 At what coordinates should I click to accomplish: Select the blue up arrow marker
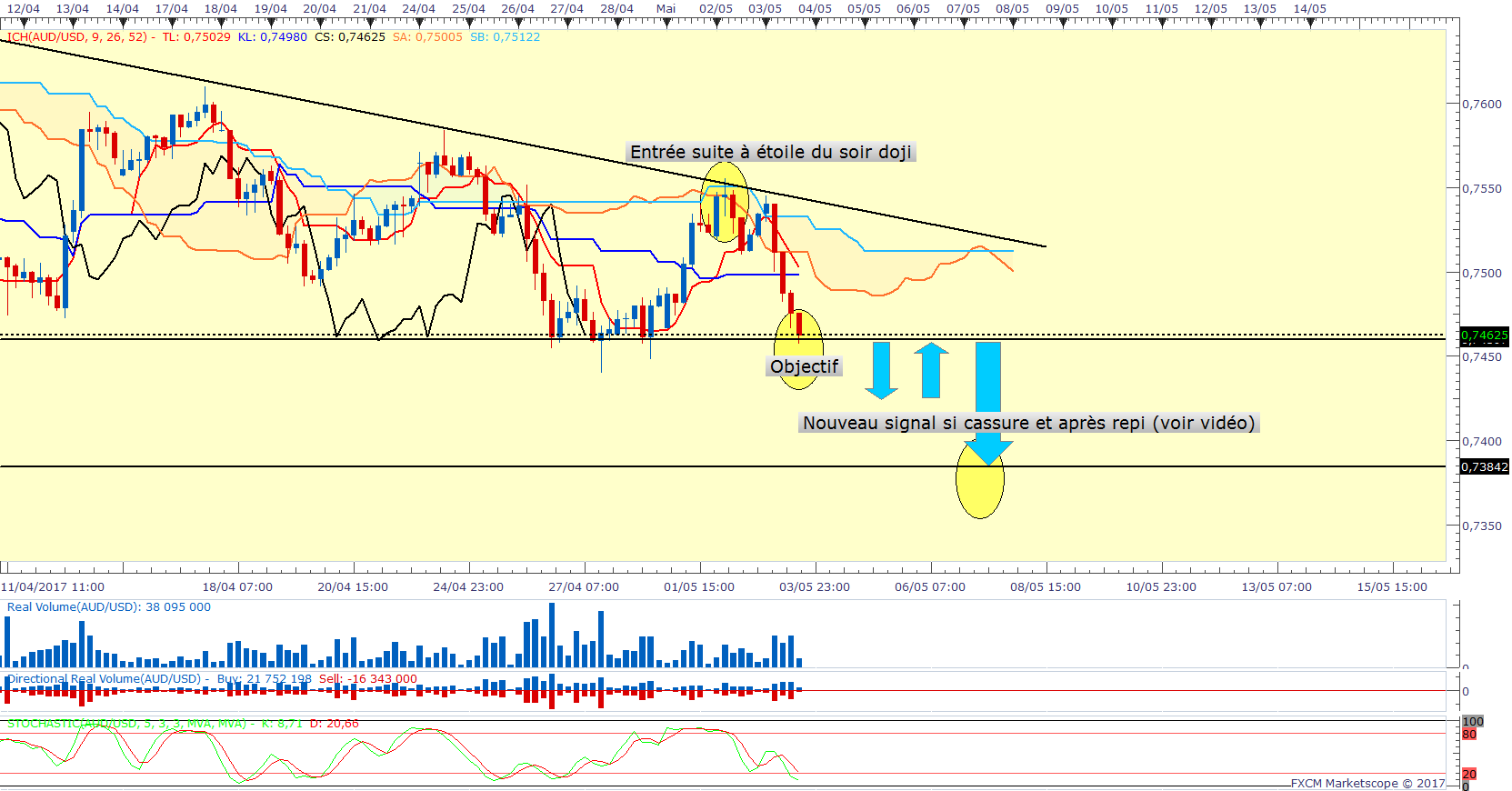[x=931, y=370]
